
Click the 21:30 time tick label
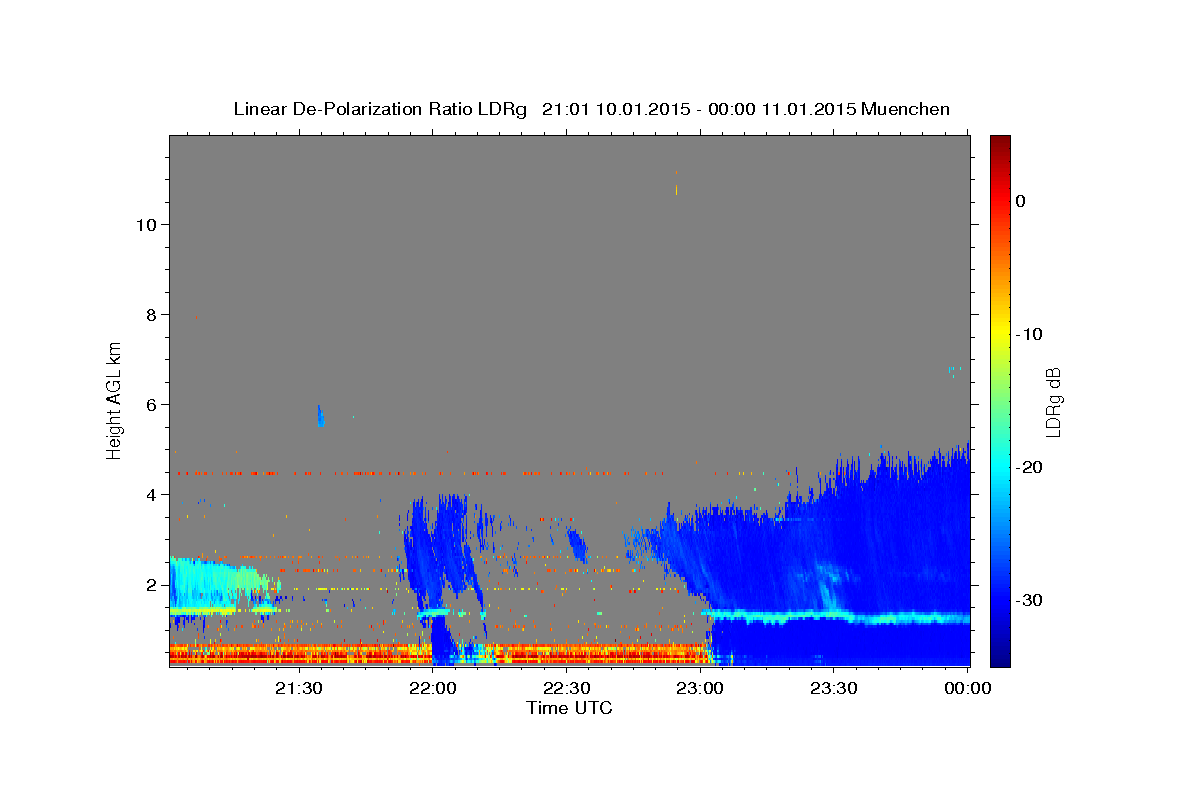click(298, 688)
